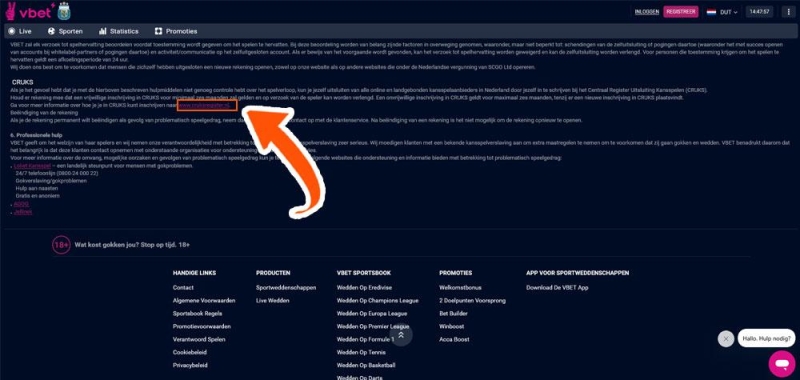Open Winboost link
This screenshot has width=800, height=380.
(452, 326)
